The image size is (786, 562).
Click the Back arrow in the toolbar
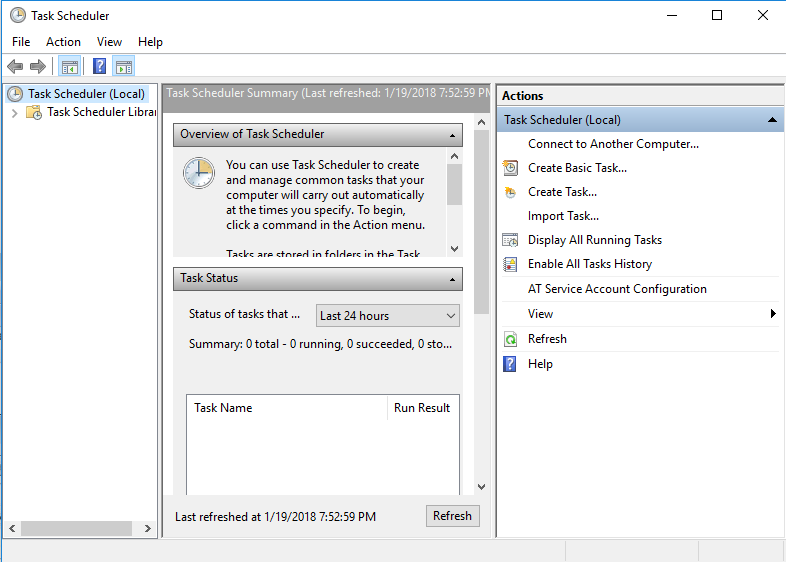pos(15,67)
